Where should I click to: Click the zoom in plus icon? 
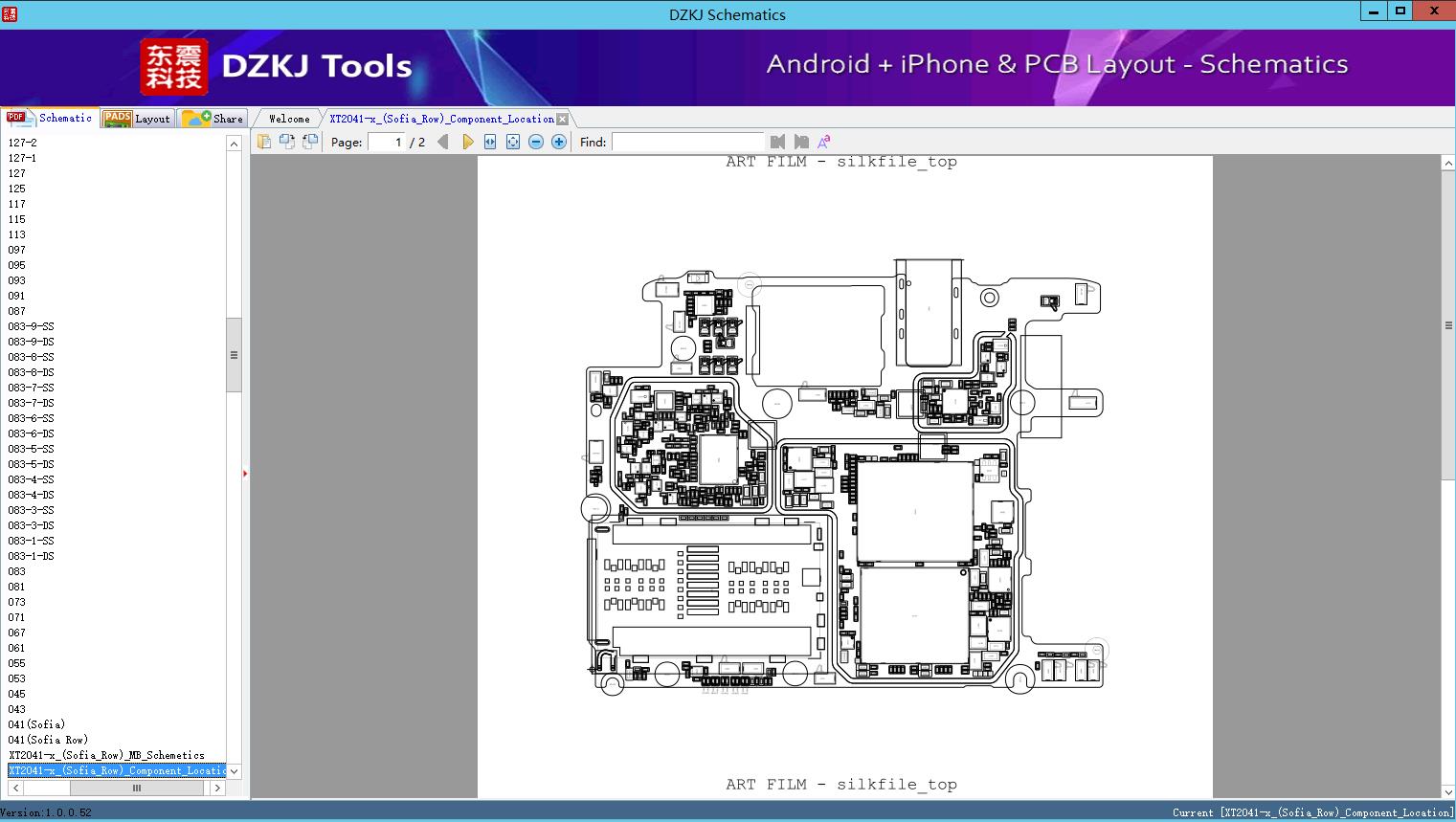tap(559, 142)
